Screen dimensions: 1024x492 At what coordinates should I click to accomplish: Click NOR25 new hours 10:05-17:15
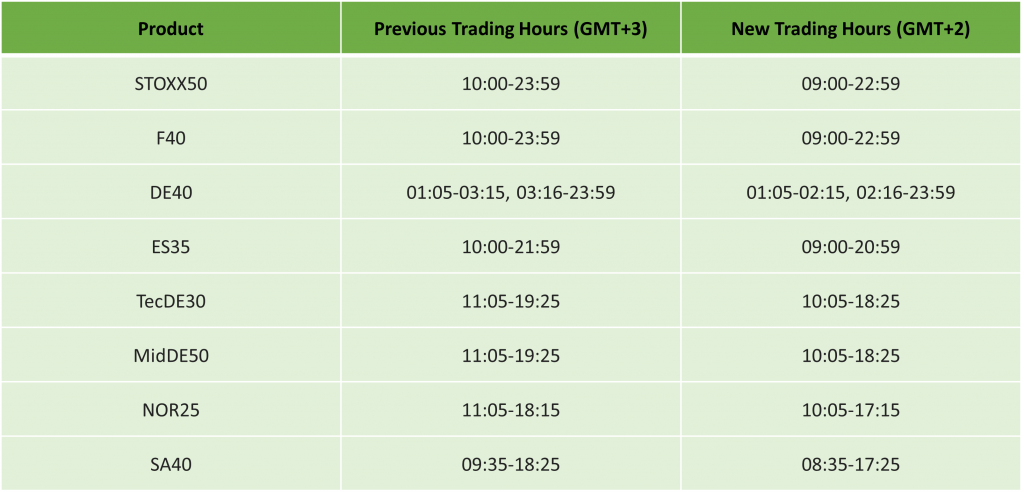[850, 409]
